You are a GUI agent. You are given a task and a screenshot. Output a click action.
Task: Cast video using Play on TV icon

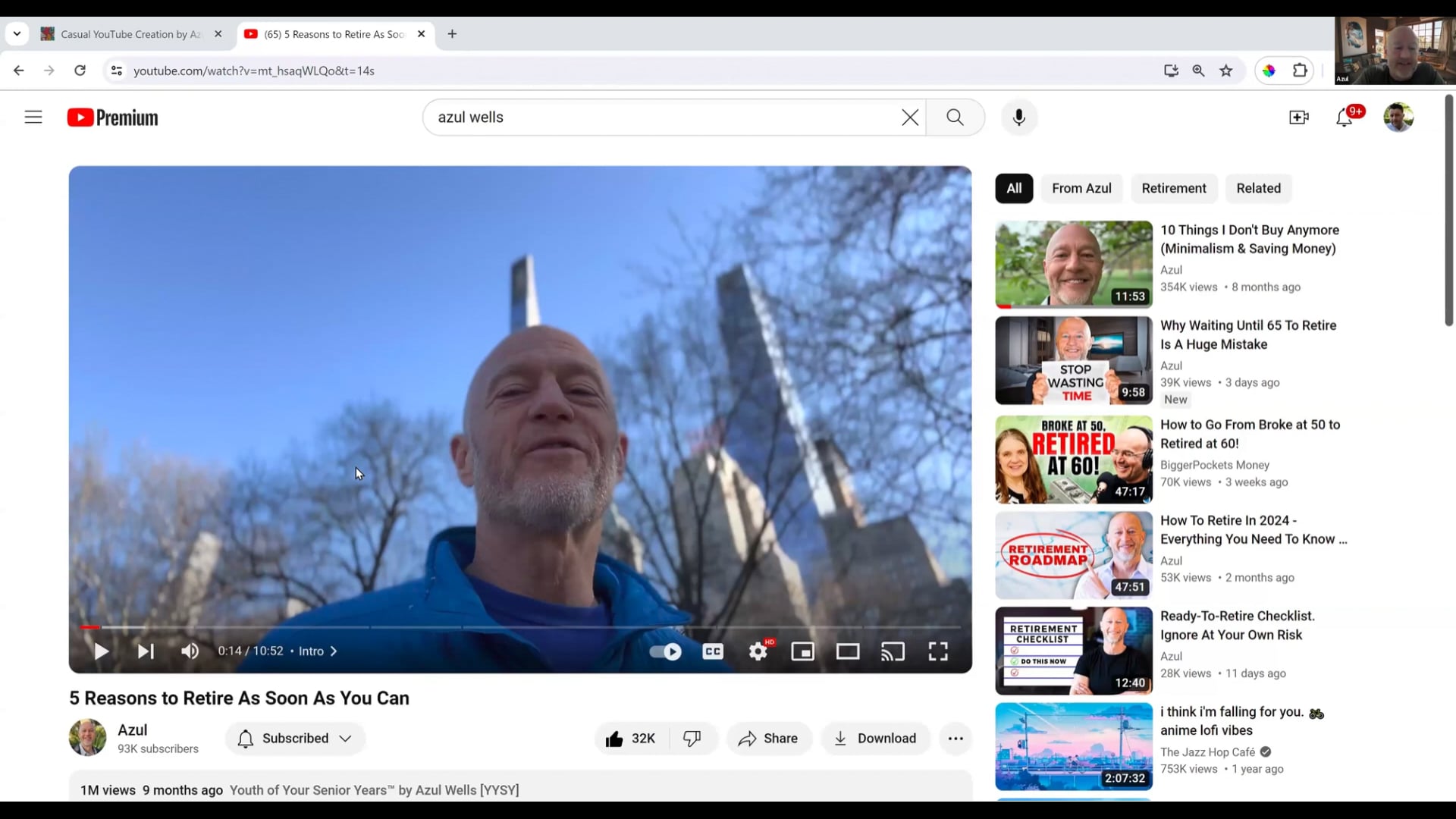click(x=893, y=651)
